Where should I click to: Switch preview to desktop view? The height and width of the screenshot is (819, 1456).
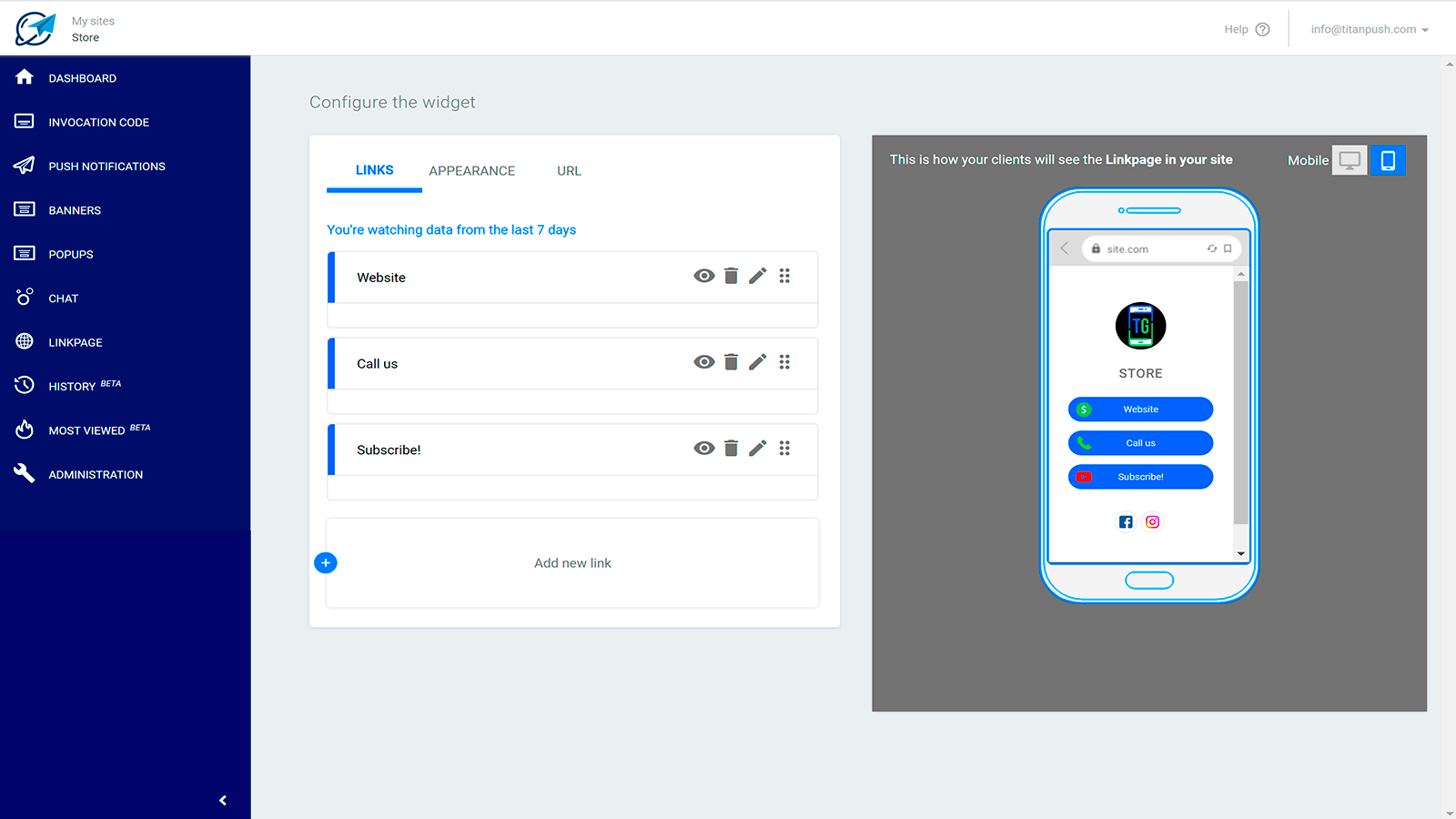coord(1350,160)
